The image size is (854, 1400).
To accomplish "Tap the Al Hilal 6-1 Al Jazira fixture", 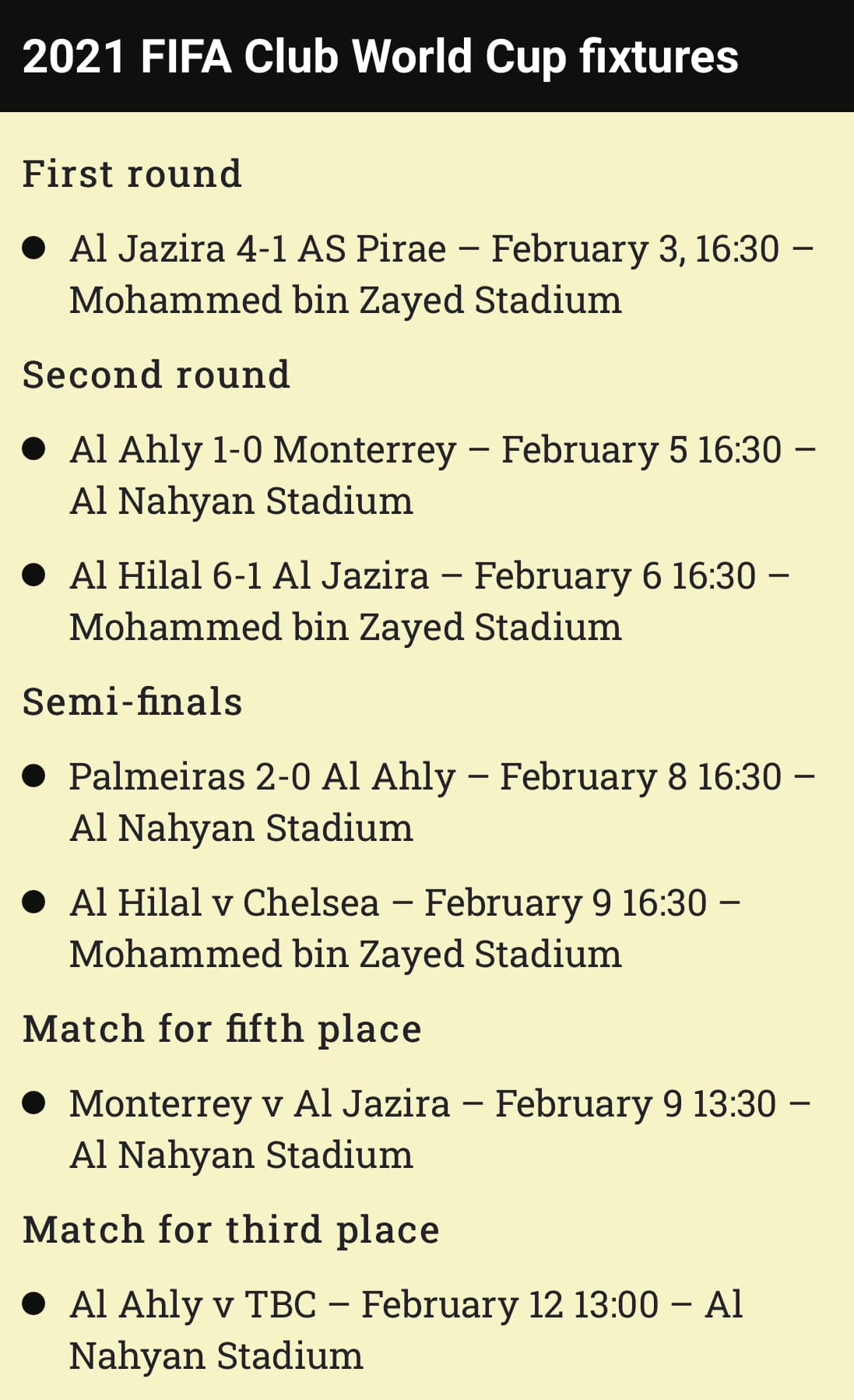I will click(429, 601).
